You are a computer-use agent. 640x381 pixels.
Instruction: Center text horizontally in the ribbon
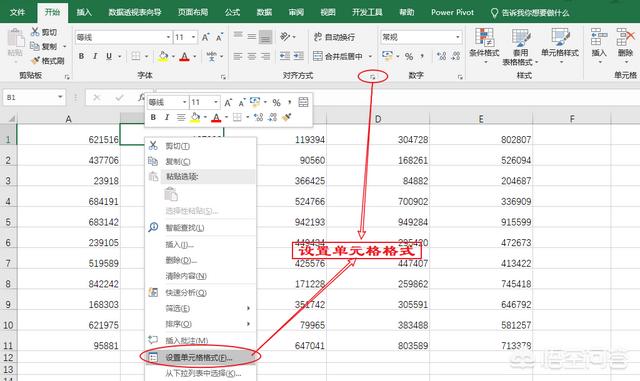252,56
